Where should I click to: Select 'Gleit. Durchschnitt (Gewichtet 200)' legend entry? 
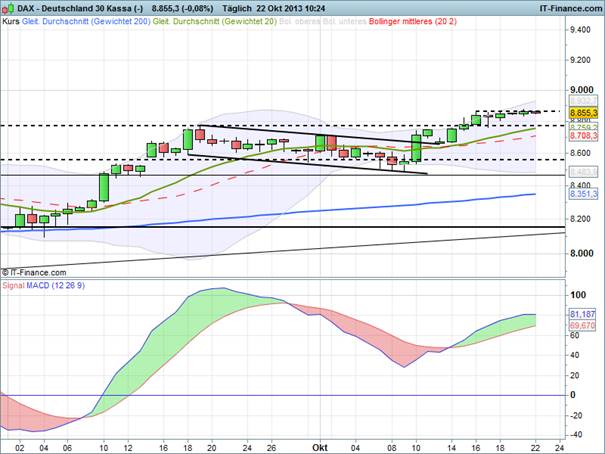86,22
